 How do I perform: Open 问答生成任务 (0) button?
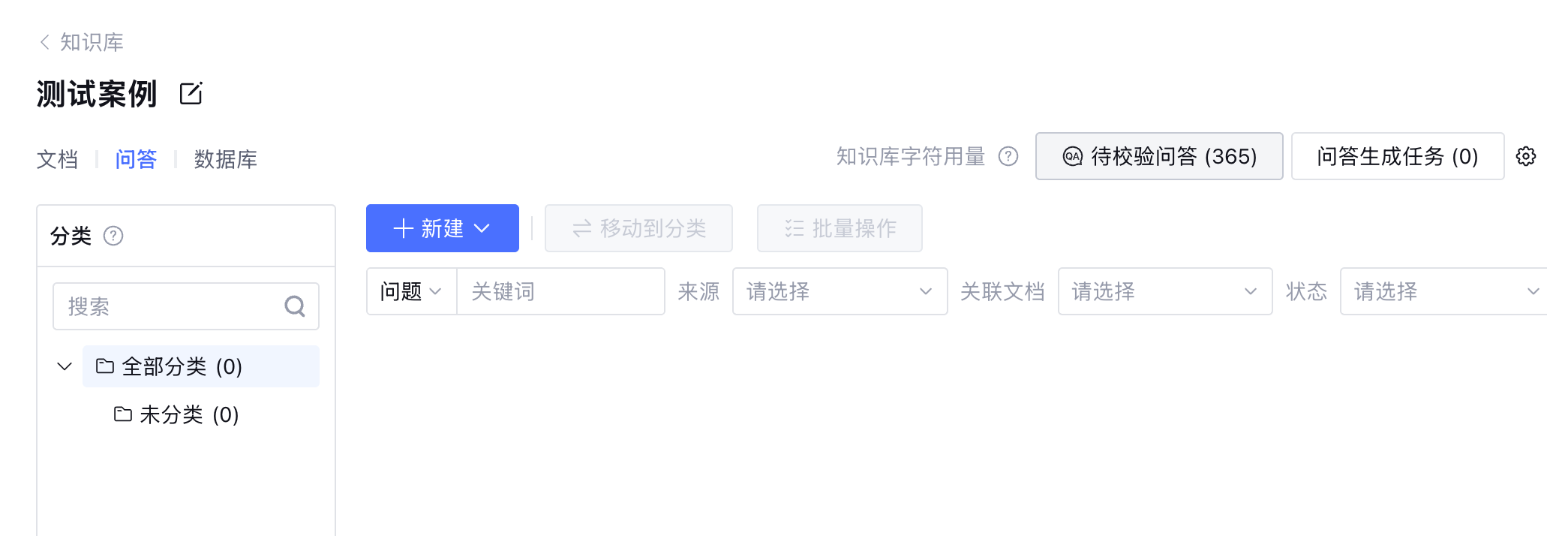[x=1397, y=156]
